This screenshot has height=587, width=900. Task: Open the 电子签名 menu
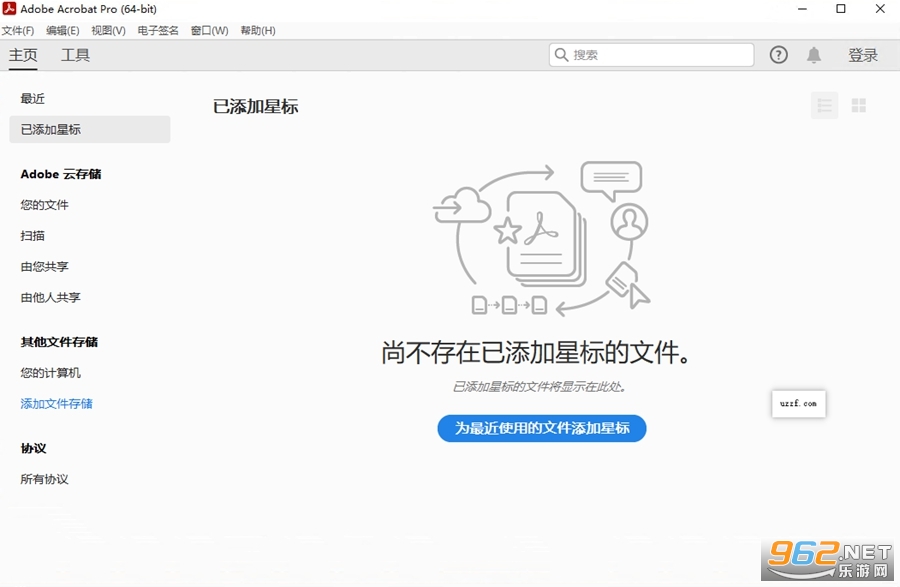coord(158,30)
